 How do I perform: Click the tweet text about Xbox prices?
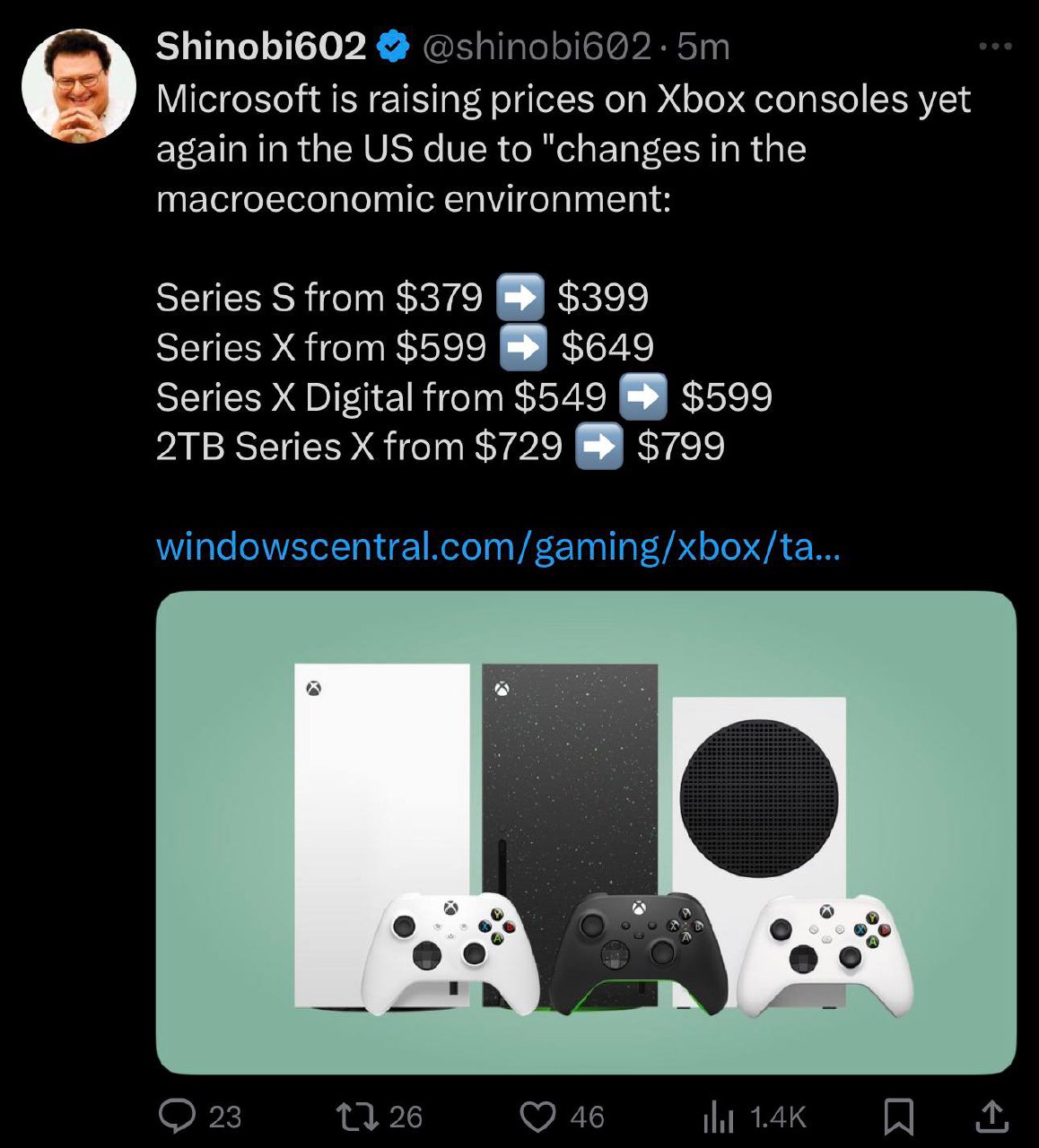pos(563,149)
